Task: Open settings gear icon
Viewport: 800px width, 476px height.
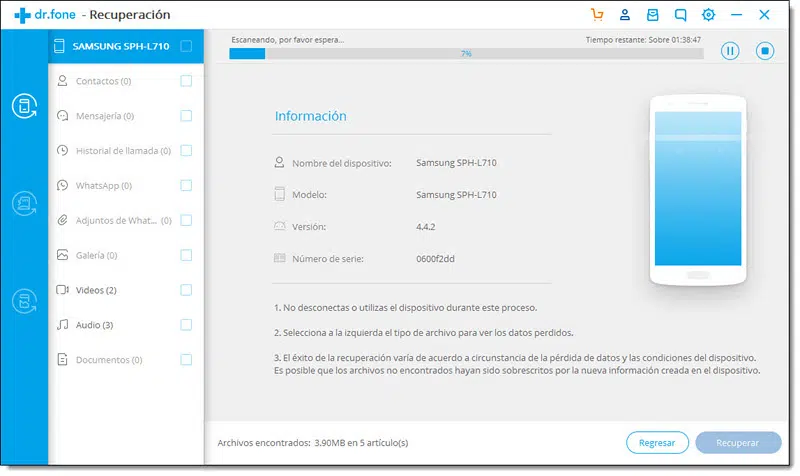Action: [708, 15]
